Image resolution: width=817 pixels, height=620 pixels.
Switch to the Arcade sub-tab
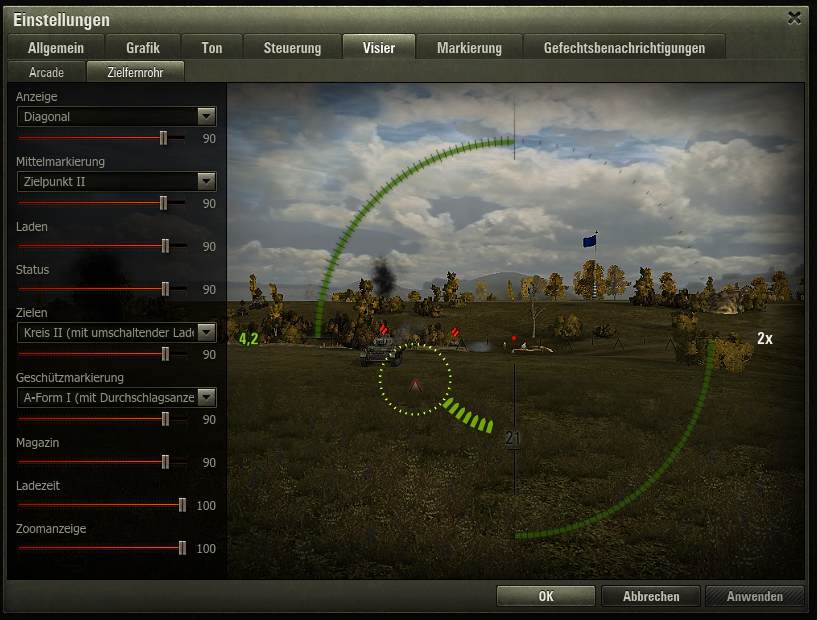pos(46,72)
